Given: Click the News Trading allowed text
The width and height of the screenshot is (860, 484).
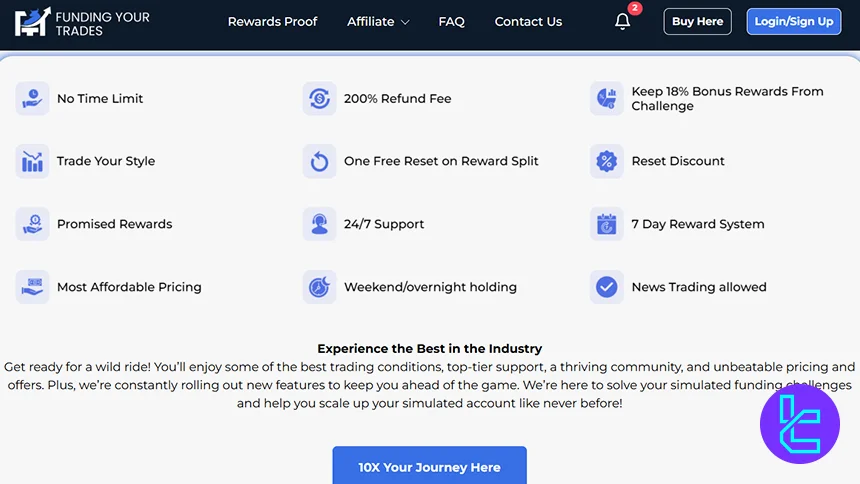Looking at the screenshot, I should pyautogui.click(x=699, y=287).
